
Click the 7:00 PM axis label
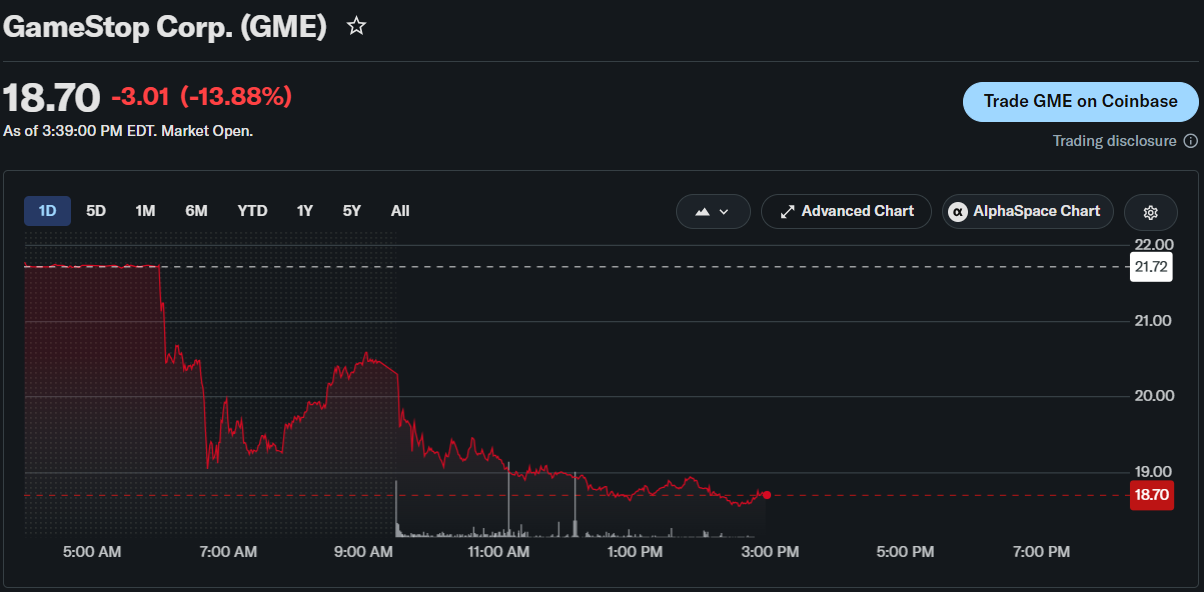coord(1041,552)
